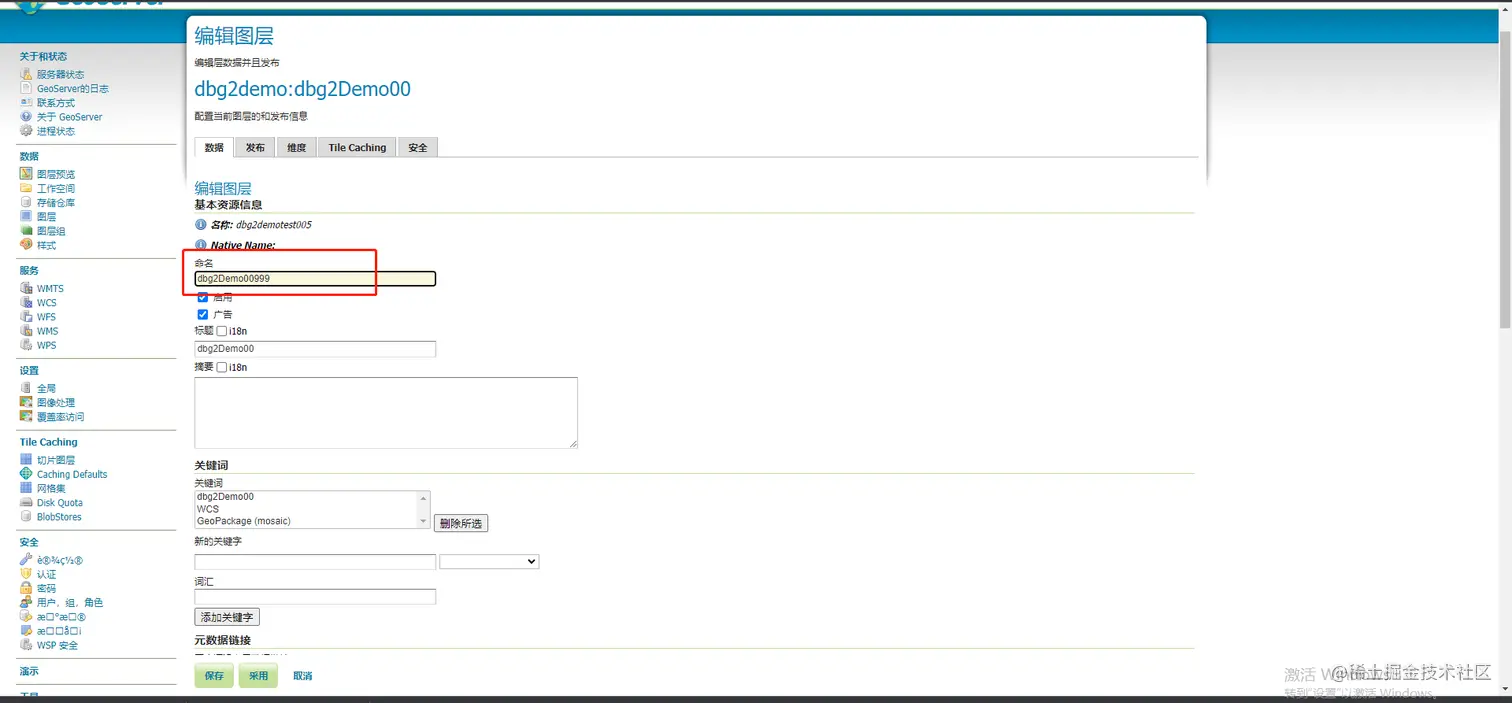Click the GeoServer logs document icon
1512x703 pixels.
26,89
